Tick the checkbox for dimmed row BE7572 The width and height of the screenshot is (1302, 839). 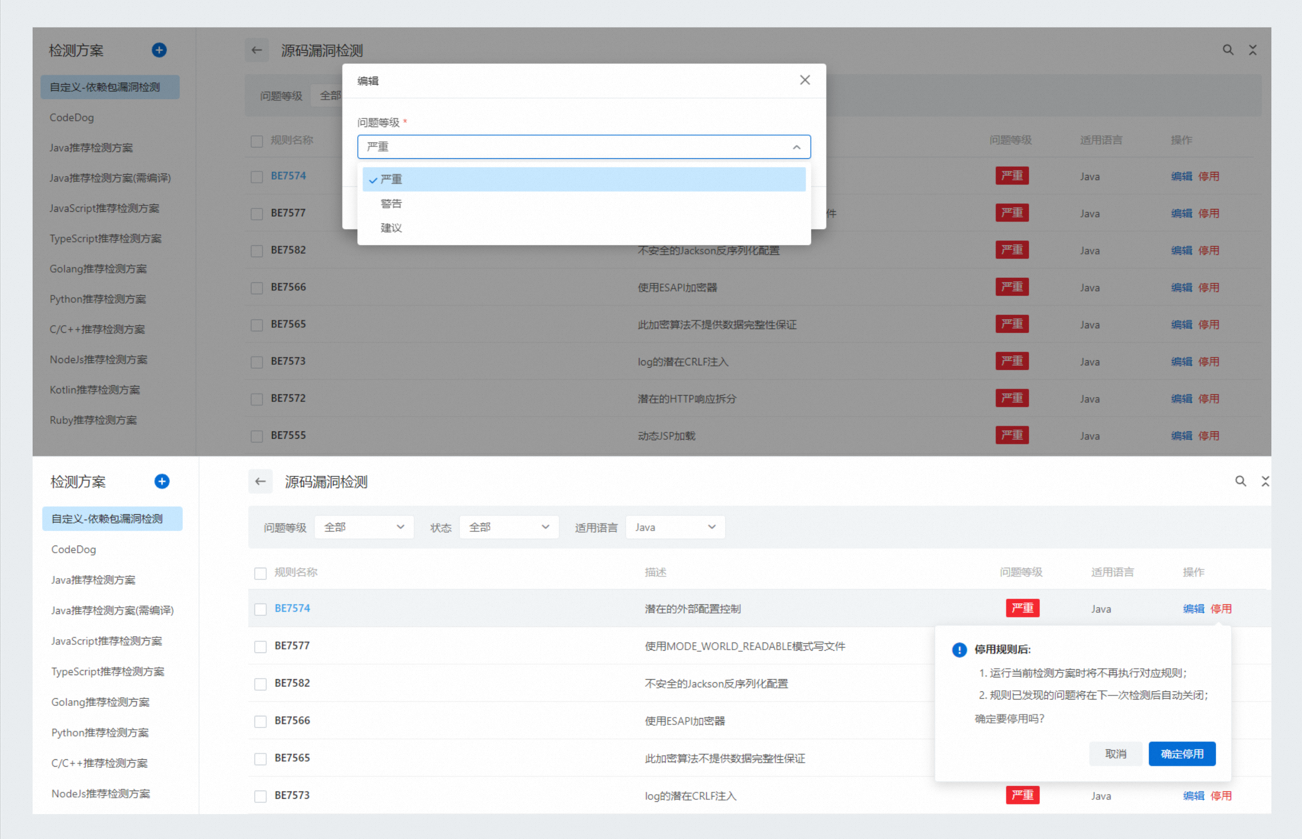point(257,399)
